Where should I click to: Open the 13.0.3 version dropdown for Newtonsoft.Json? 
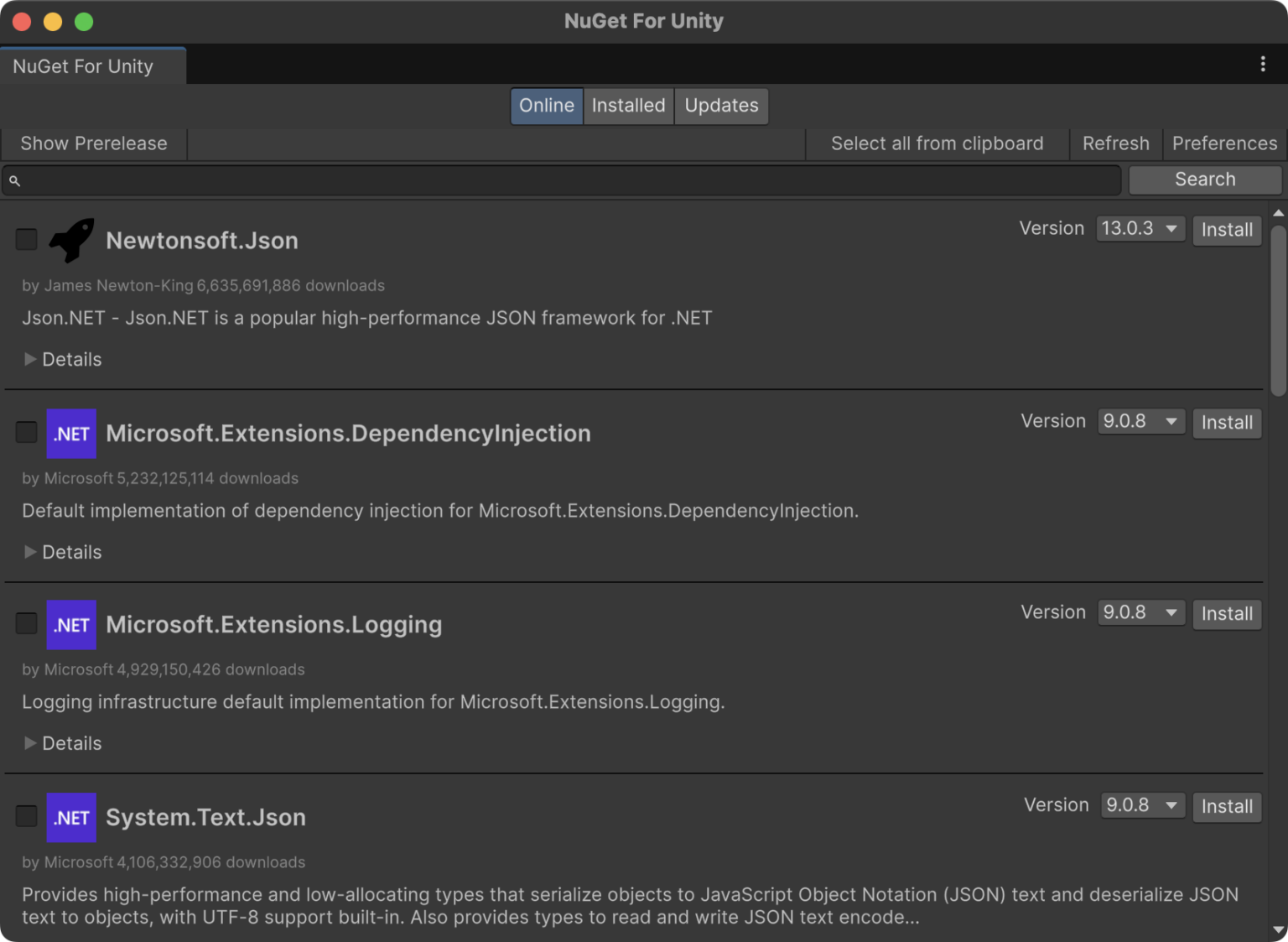coord(1140,228)
